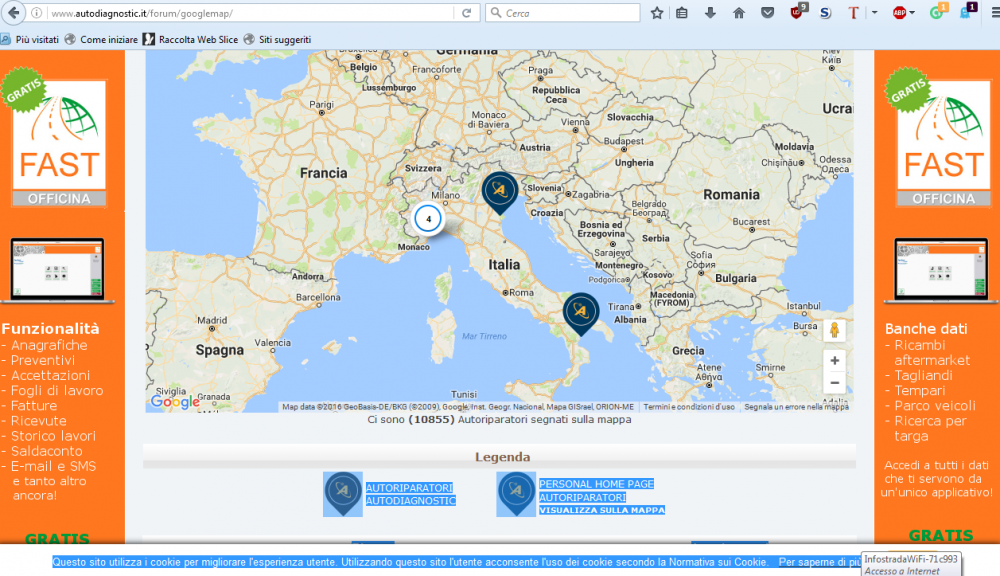Expand the Adblock Plus dropdown arrow
Image resolution: width=1000 pixels, height=576 pixels.
(912, 13)
